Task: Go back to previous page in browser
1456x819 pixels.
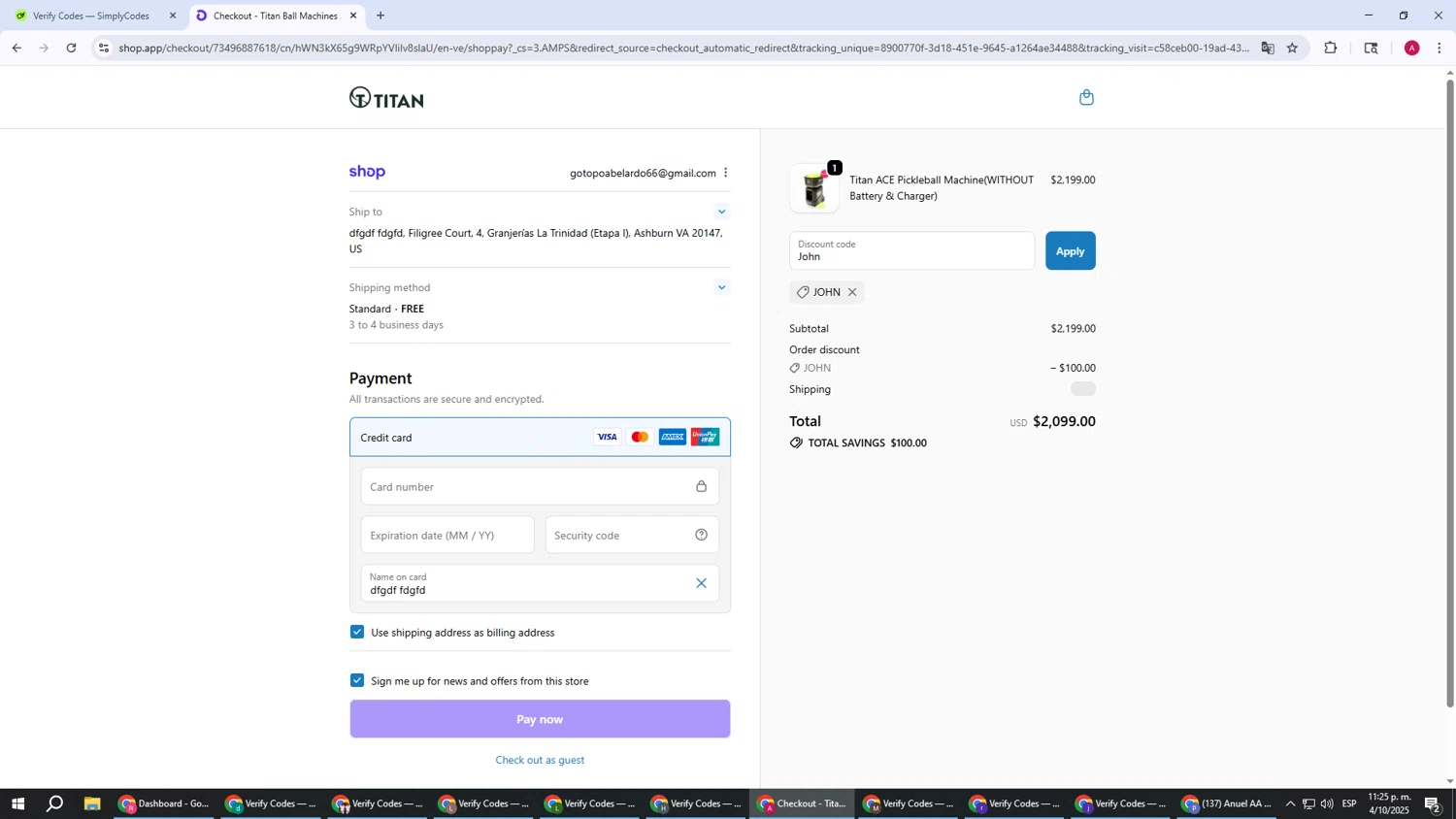Action: [17, 48]
